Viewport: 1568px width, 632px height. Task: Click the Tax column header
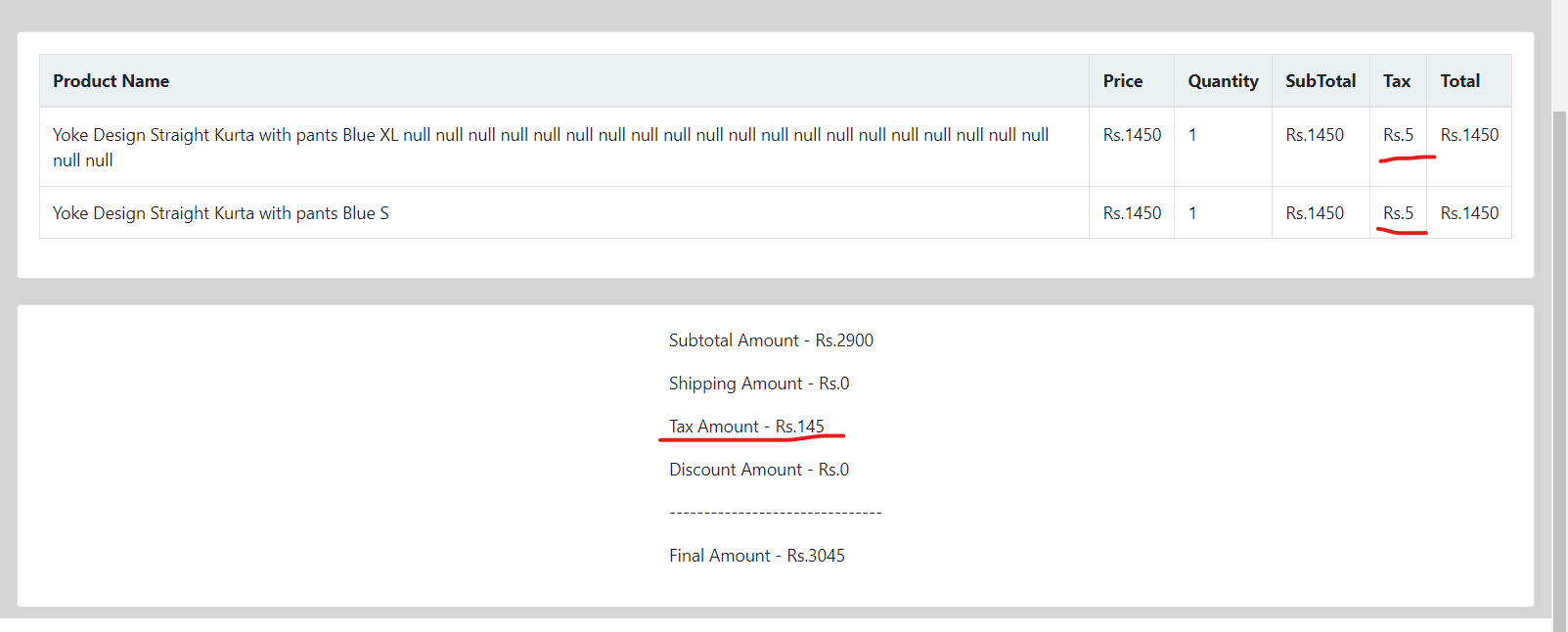click(x=1397, y=81)
